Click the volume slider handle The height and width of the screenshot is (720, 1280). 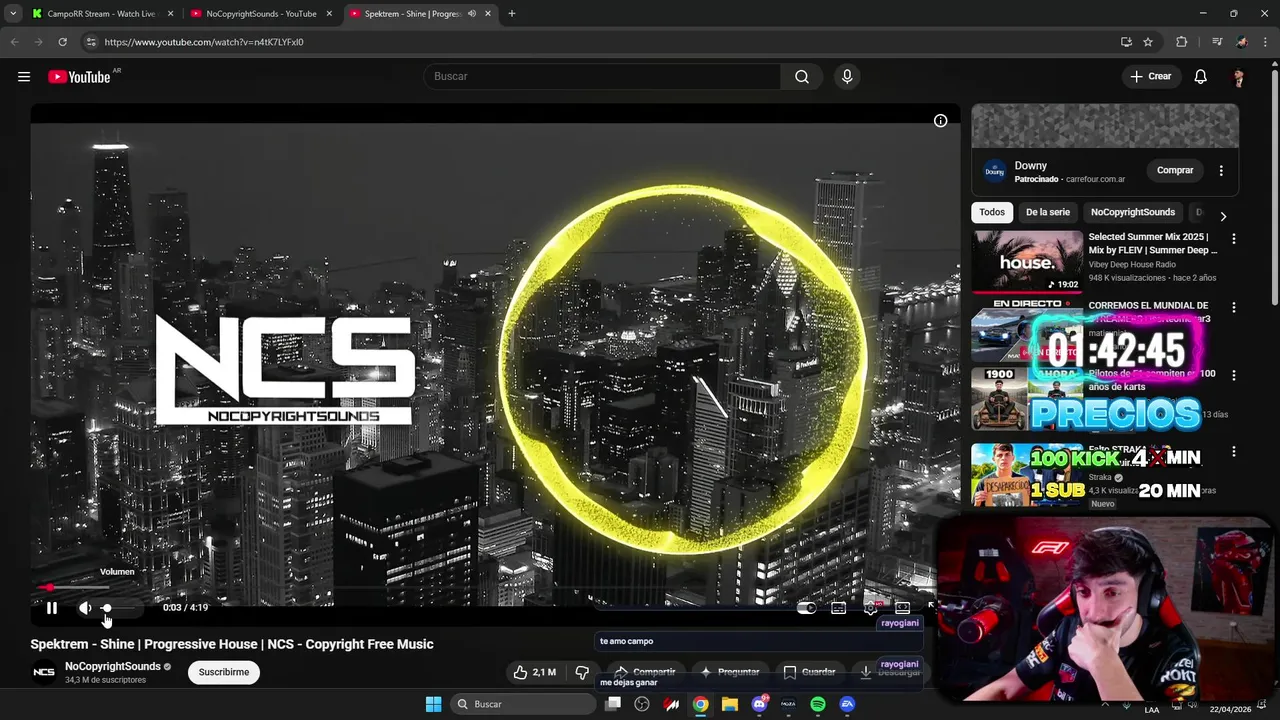pos(107,608)
